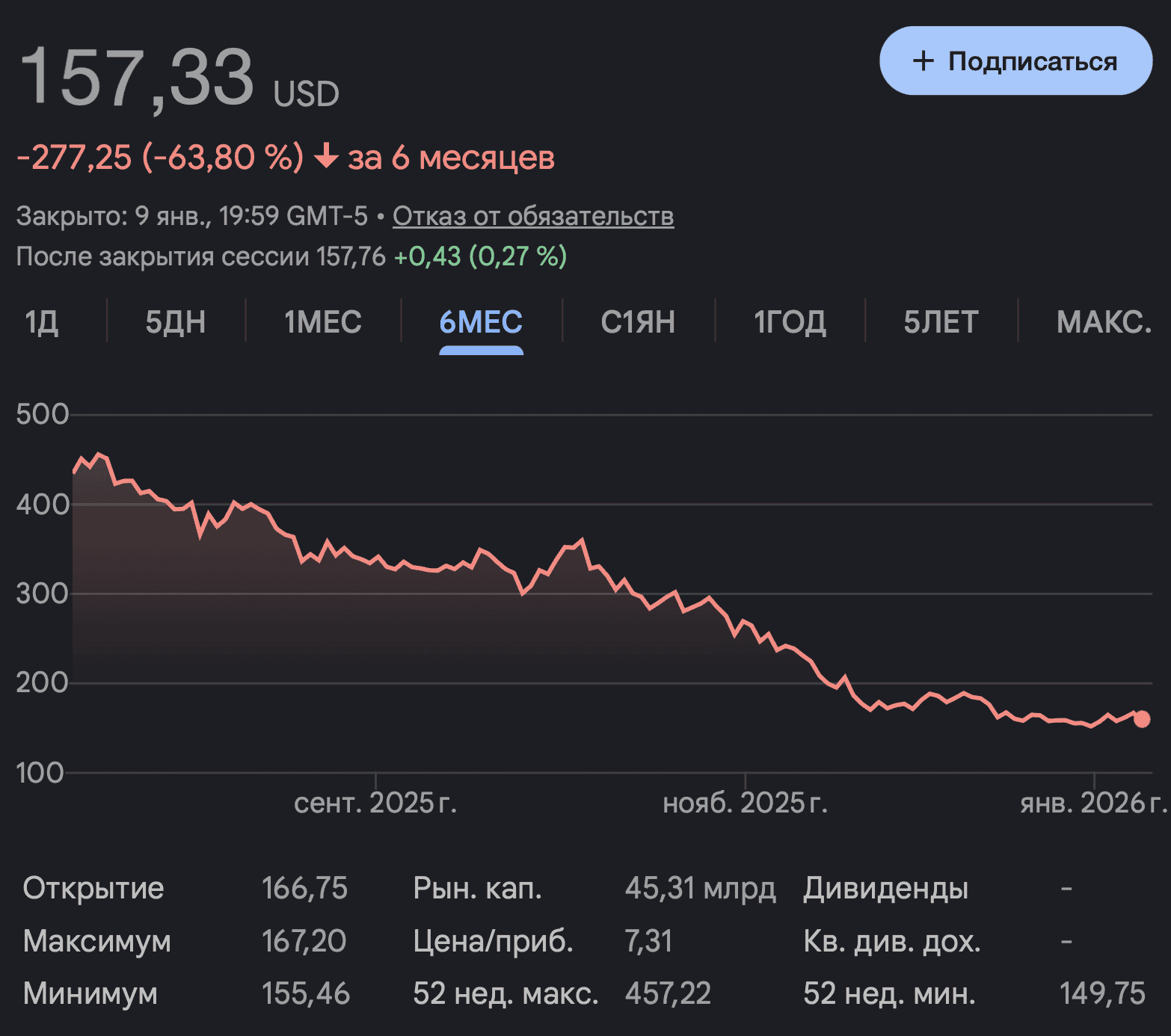The width and height of the screenshot is (1171, 1036).
Task: Switch to the 1ГОД chart range
Action: (x=791, y=322)
